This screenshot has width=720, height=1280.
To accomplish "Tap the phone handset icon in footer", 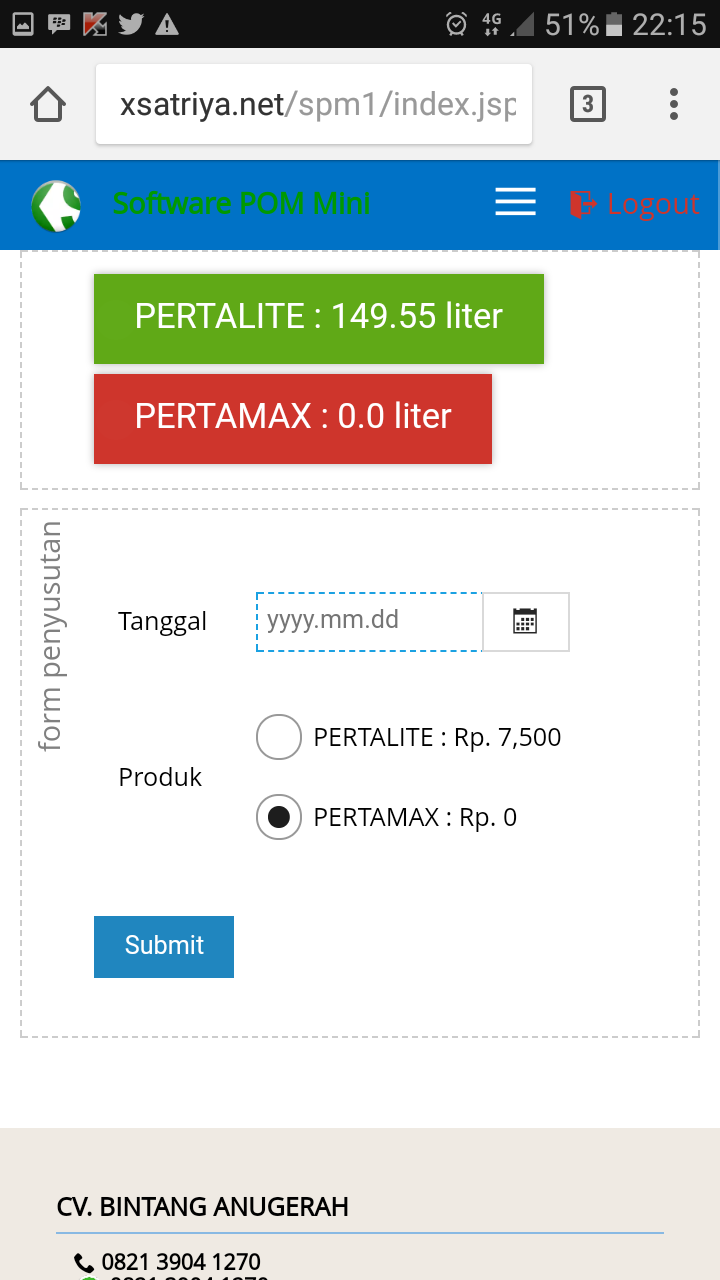I will 85,1263.
